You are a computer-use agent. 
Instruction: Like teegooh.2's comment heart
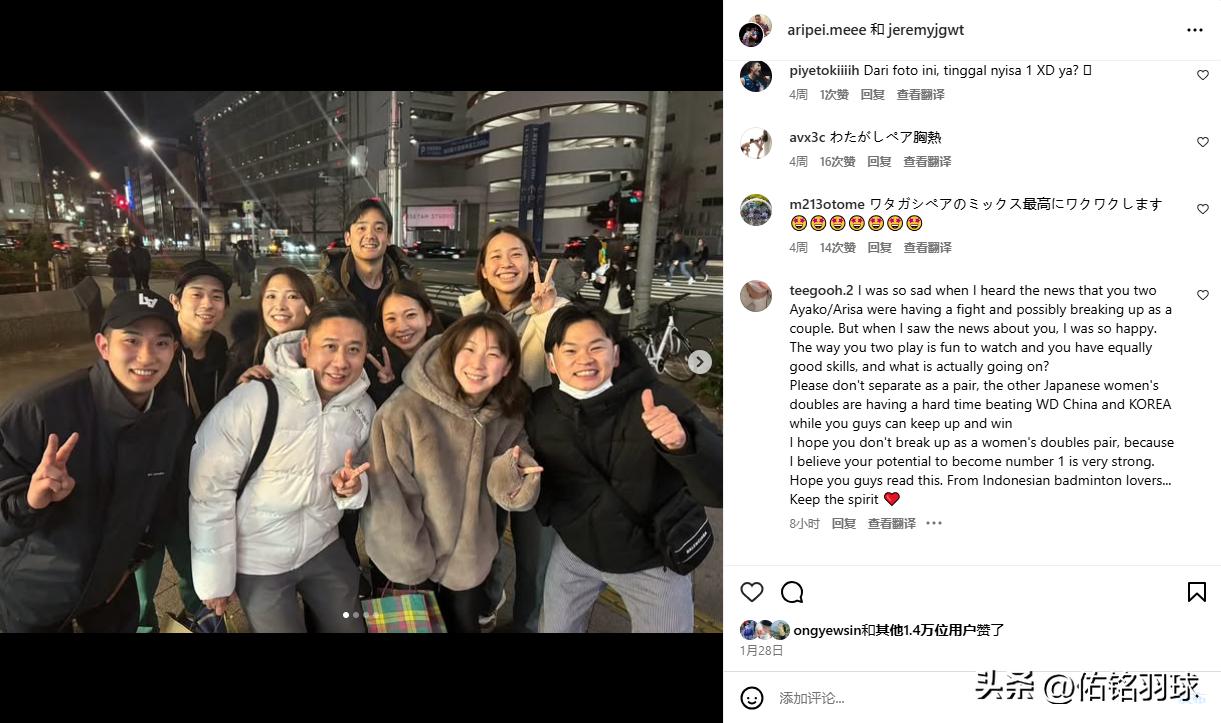click(x=1202, y=295)
